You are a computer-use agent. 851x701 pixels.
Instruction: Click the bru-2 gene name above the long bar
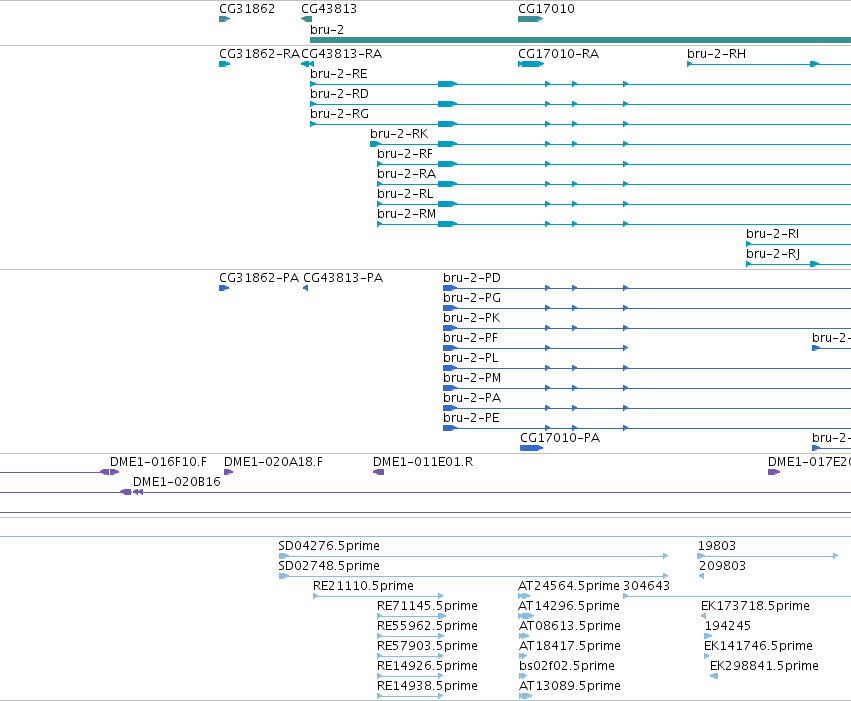click(327, 30)
